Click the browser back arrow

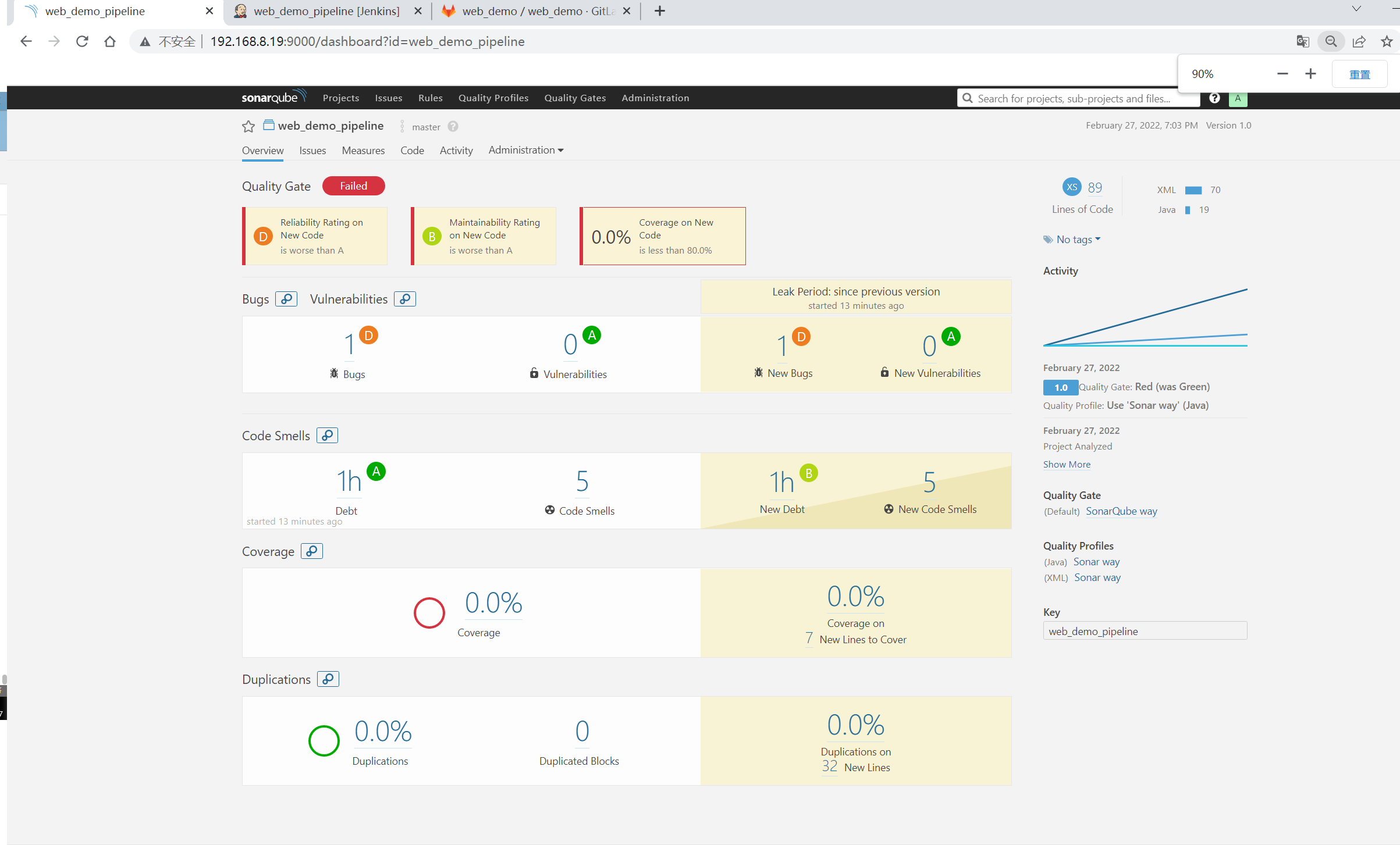click(x=26, y=41)
